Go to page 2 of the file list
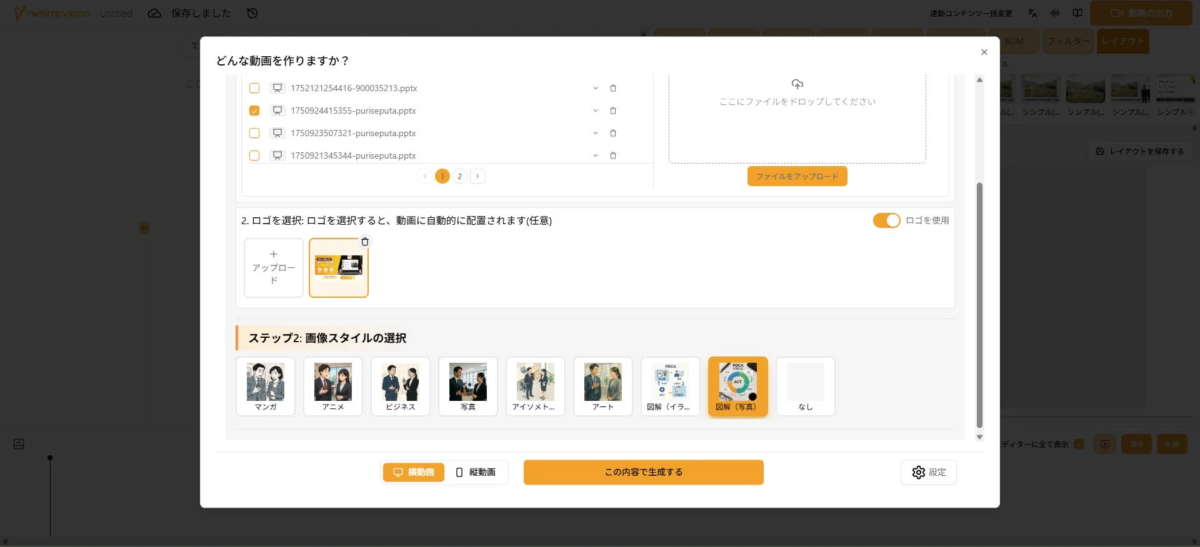This screenshot has height=547, width=1200. coord(459,176)
